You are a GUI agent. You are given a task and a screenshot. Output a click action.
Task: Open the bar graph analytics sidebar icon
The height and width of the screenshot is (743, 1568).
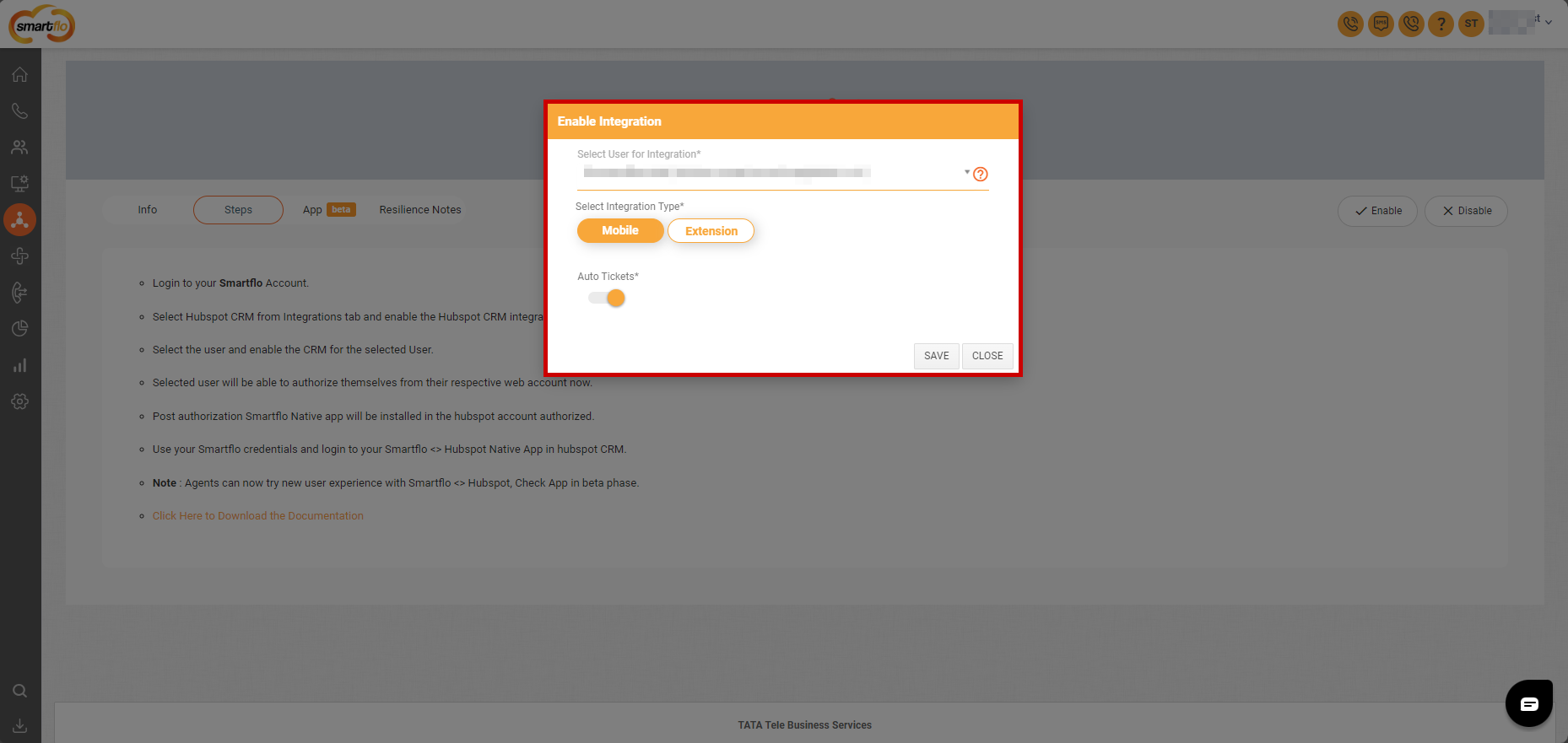[20, 365]
